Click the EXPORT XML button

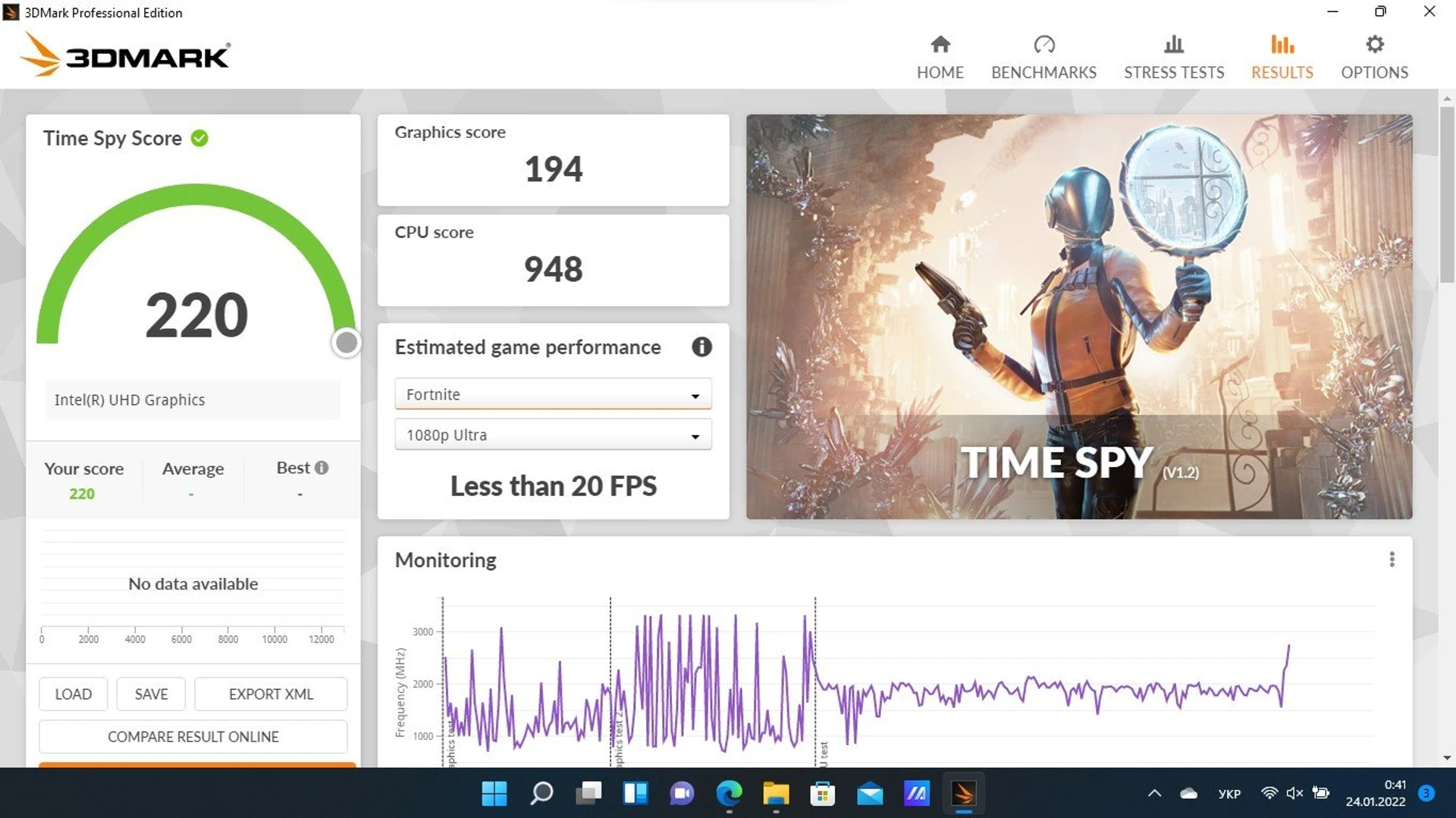[271, 694]
